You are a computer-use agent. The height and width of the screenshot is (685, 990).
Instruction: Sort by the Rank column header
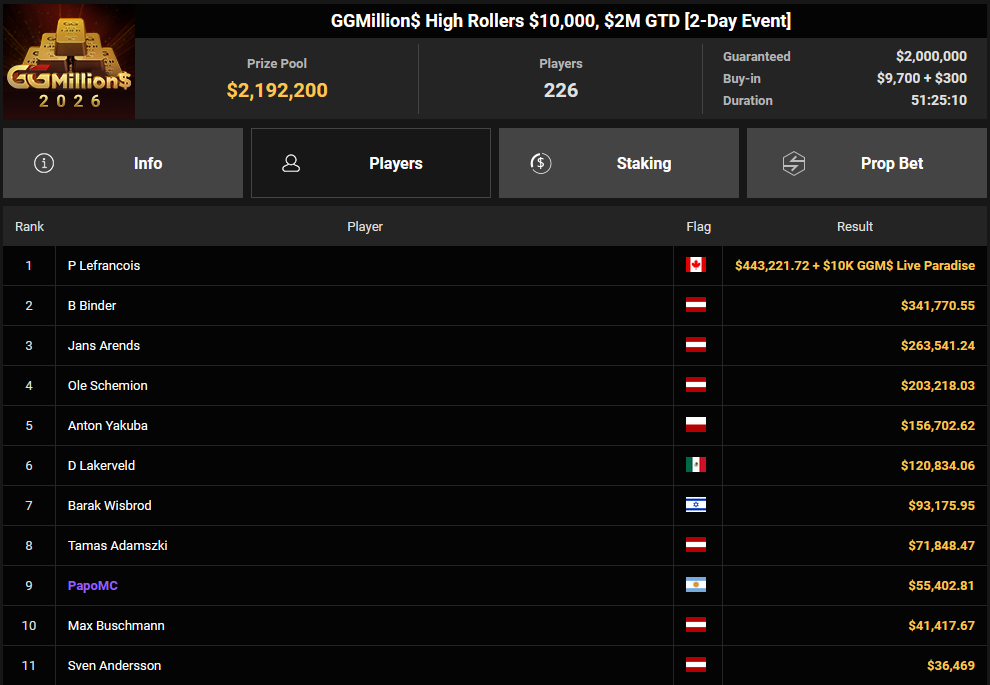coord(30,227)
